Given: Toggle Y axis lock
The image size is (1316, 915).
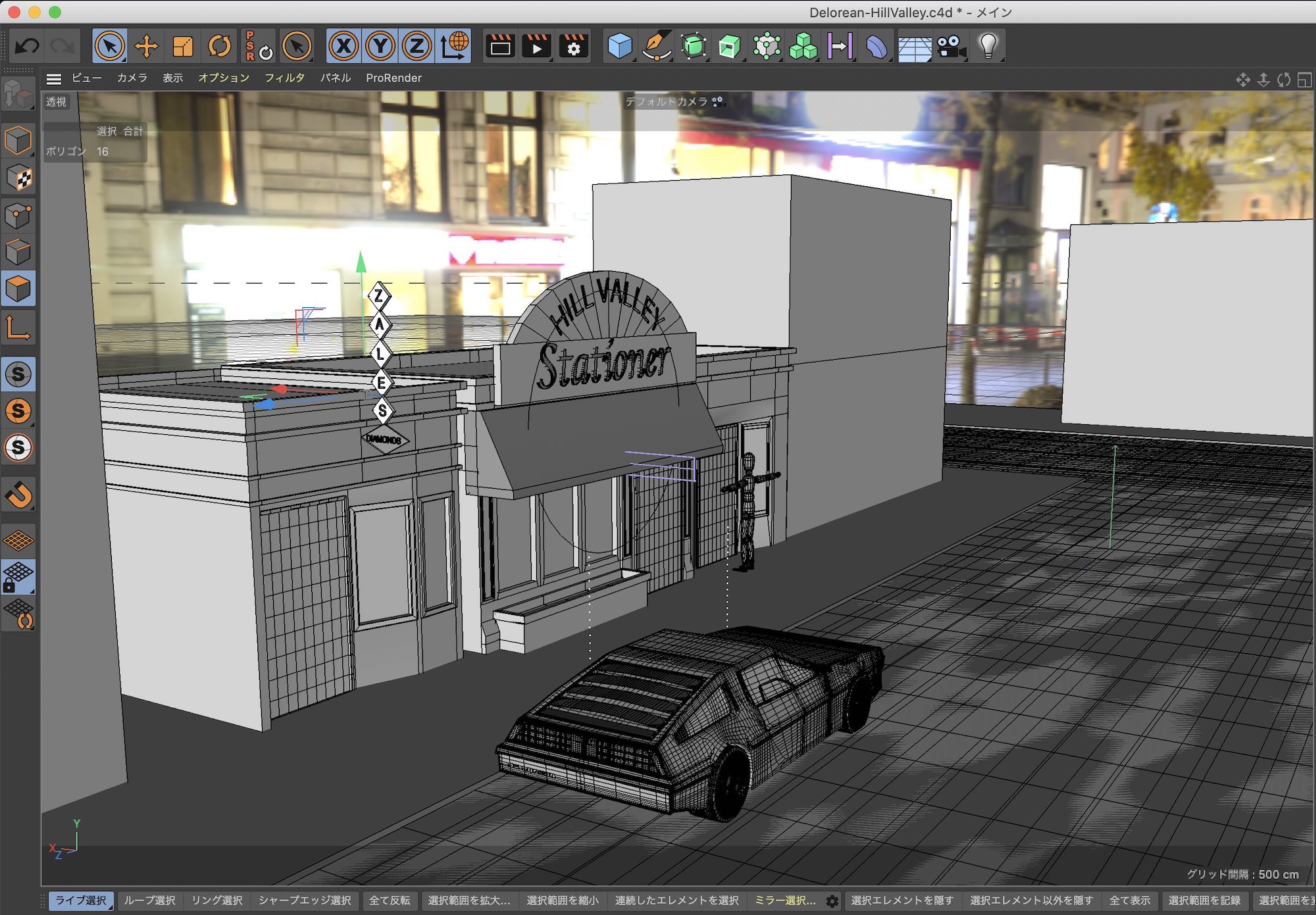Looking at the screenshot, I should point(380,46).
